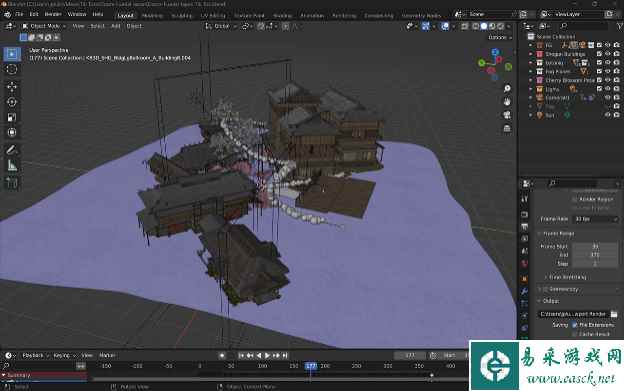Enable the Cache Result checkbox
624x391 pixels.
[574, 334]
